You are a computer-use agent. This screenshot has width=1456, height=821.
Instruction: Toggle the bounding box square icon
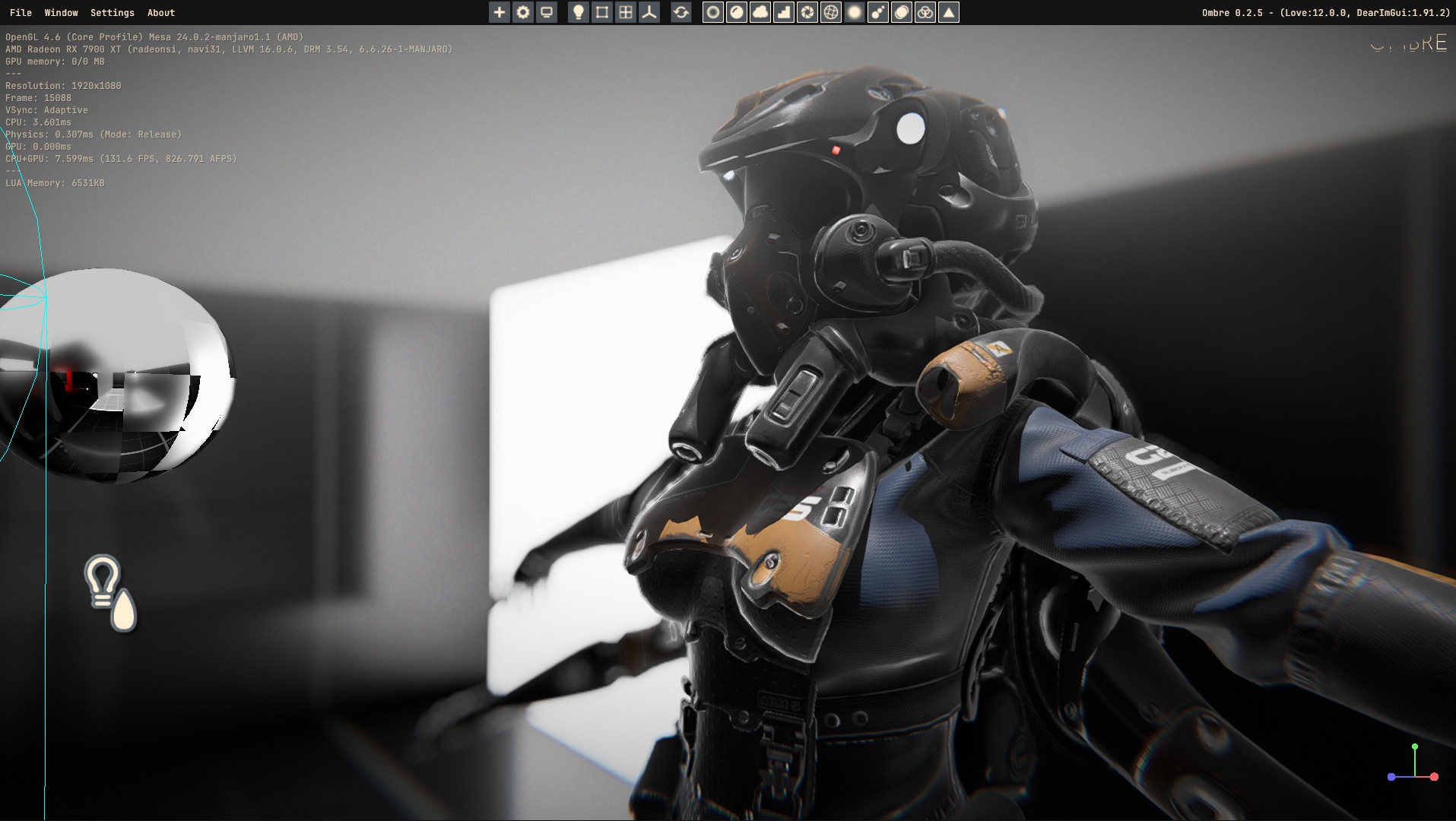pyautogui.click(x=602, y=12)
